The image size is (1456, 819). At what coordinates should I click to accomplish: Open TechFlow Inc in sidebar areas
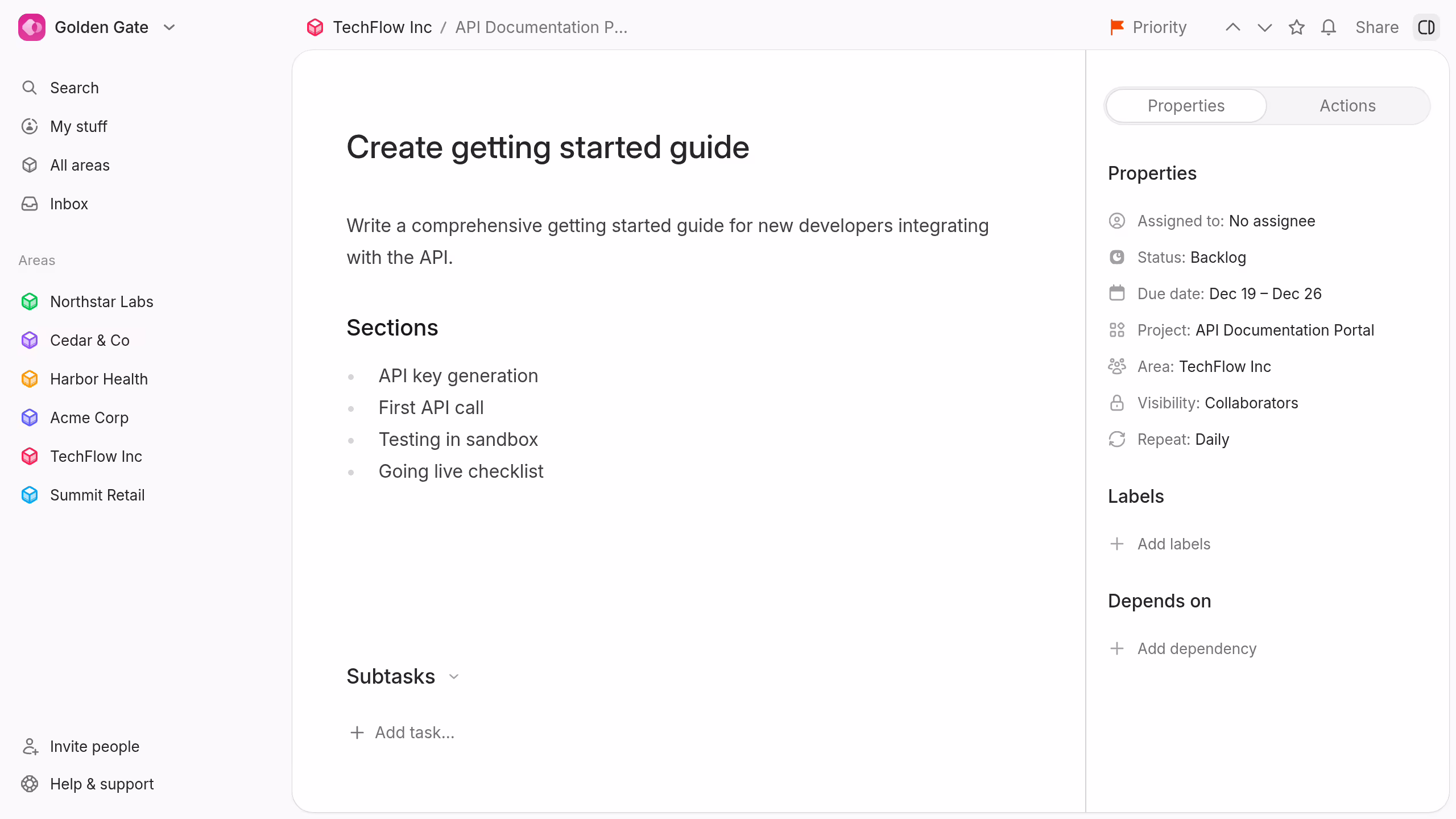pyautogui.click(x=81, y=456)
